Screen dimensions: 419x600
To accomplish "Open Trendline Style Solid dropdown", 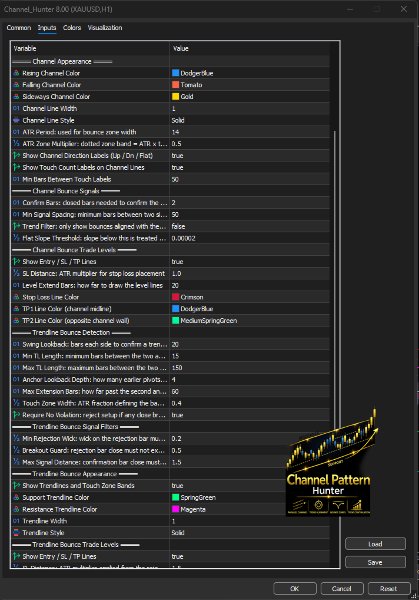I will point(249,533).
